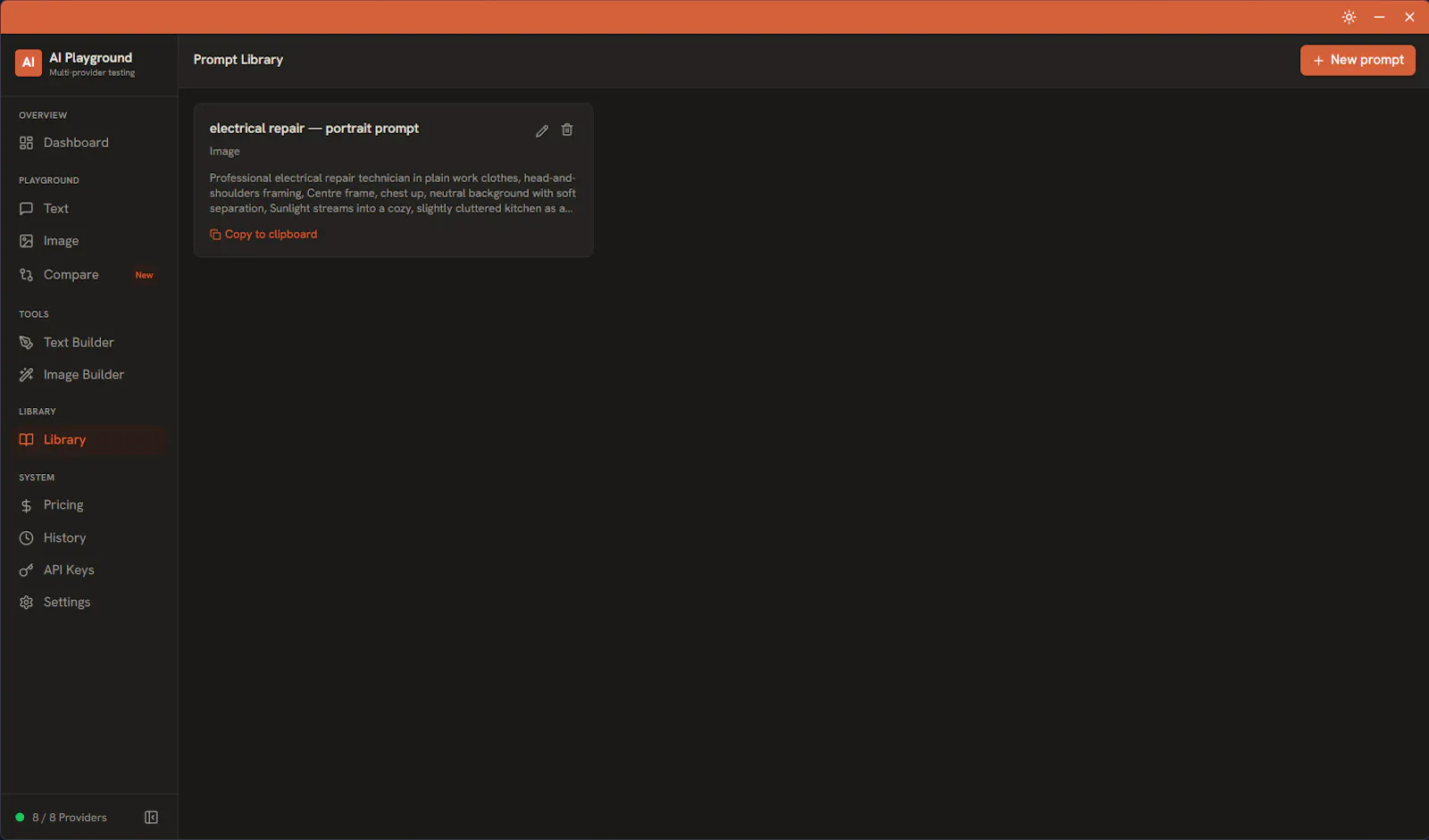The height and width of the screenshot is (840, 1429).
Task: Click the New badge next to Compare
Action: click(145, 275)
